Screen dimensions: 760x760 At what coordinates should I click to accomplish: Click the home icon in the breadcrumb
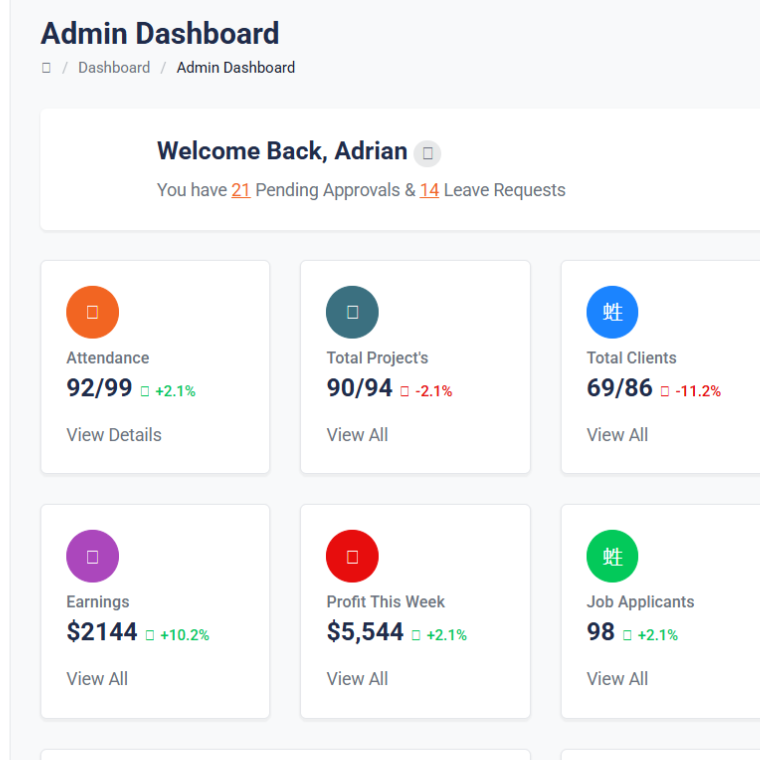[x=46, y=68]
